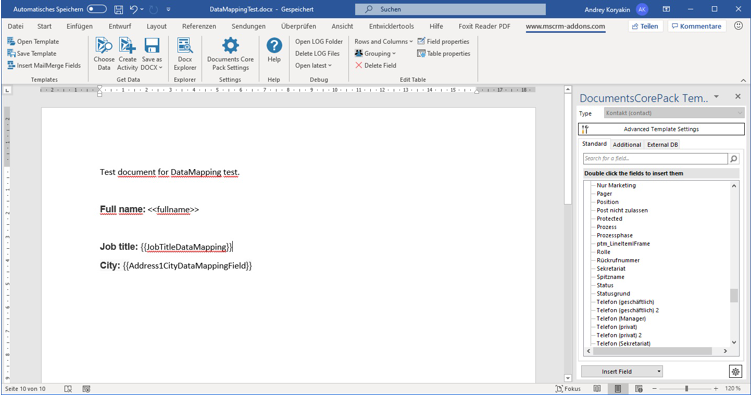751x397 pixels.
Task: Switch to Web Layout view icon
Action: pyautogui.click(x=638, y=389)
